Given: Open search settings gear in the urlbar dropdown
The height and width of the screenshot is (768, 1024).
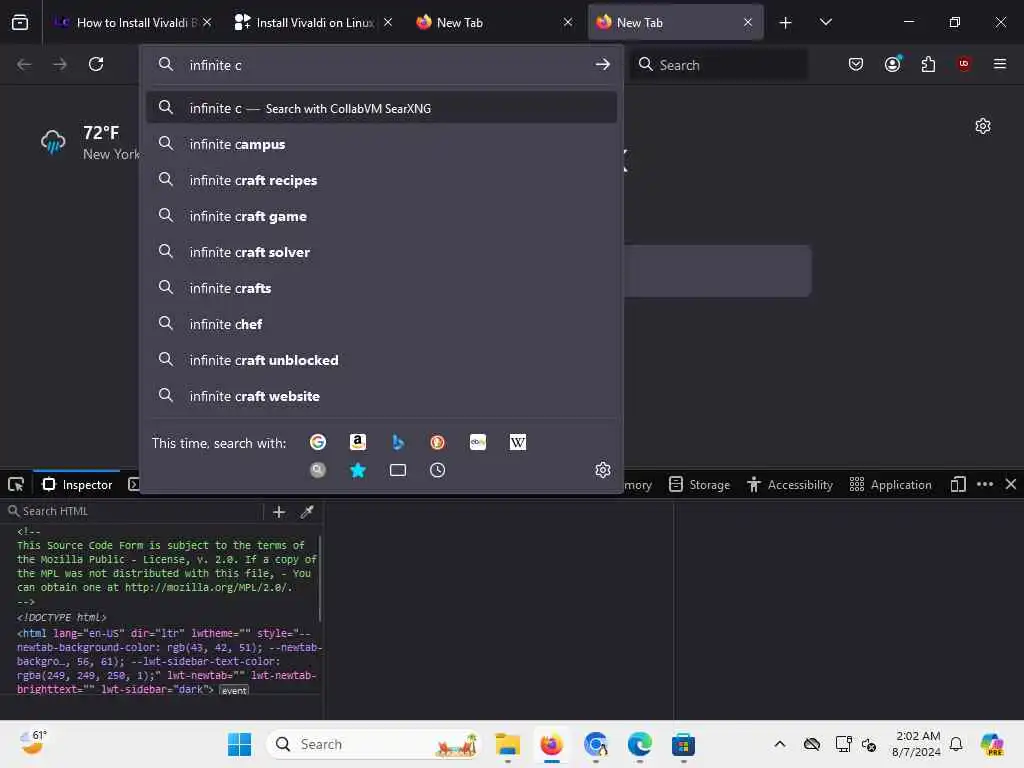Looking at the screenshot, I should 603,470.
